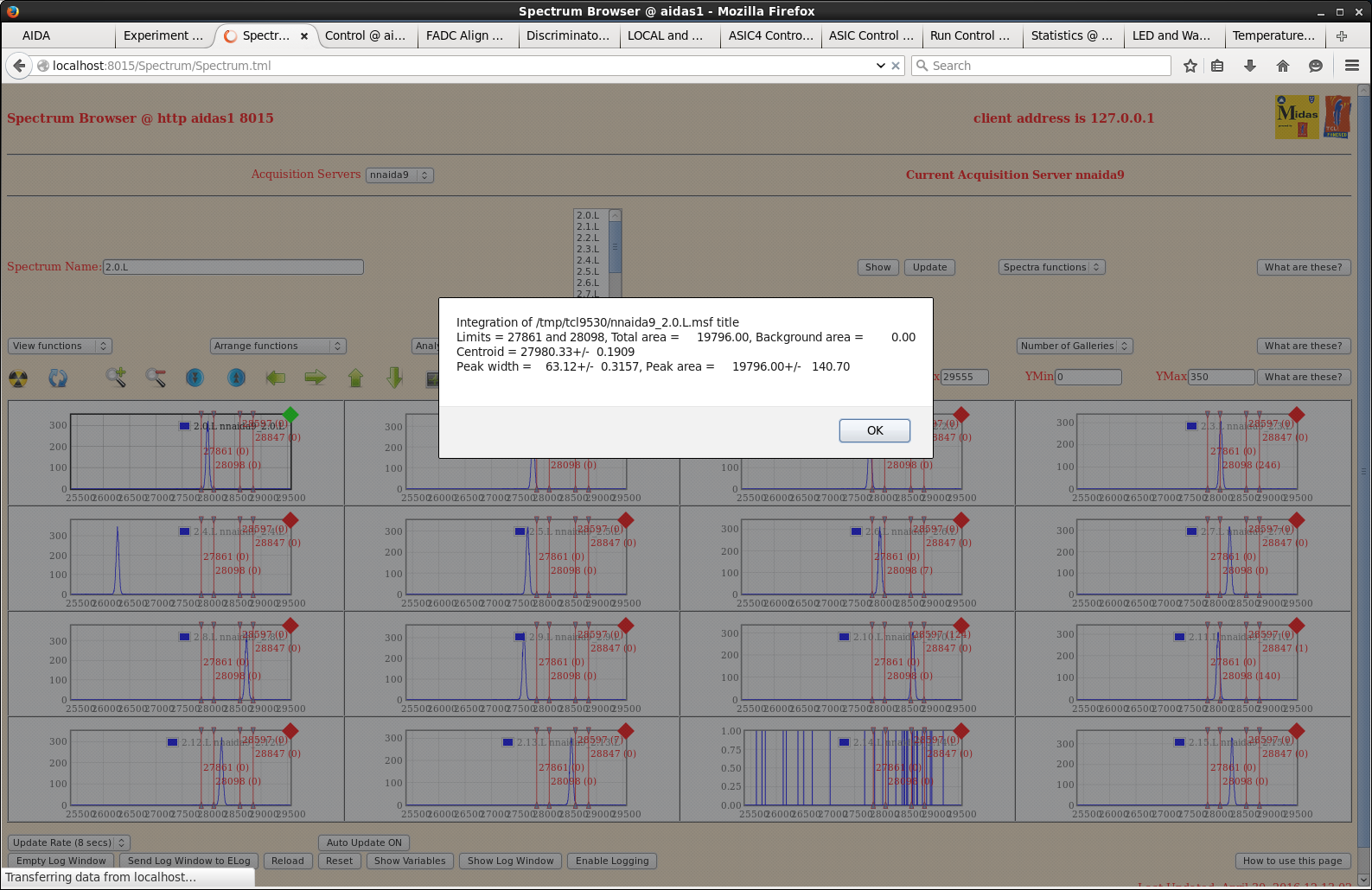The width and height of the screenshot is (1372, 890).
Task: Expand the View functions dropdown
Action: (x=60, y=346)
